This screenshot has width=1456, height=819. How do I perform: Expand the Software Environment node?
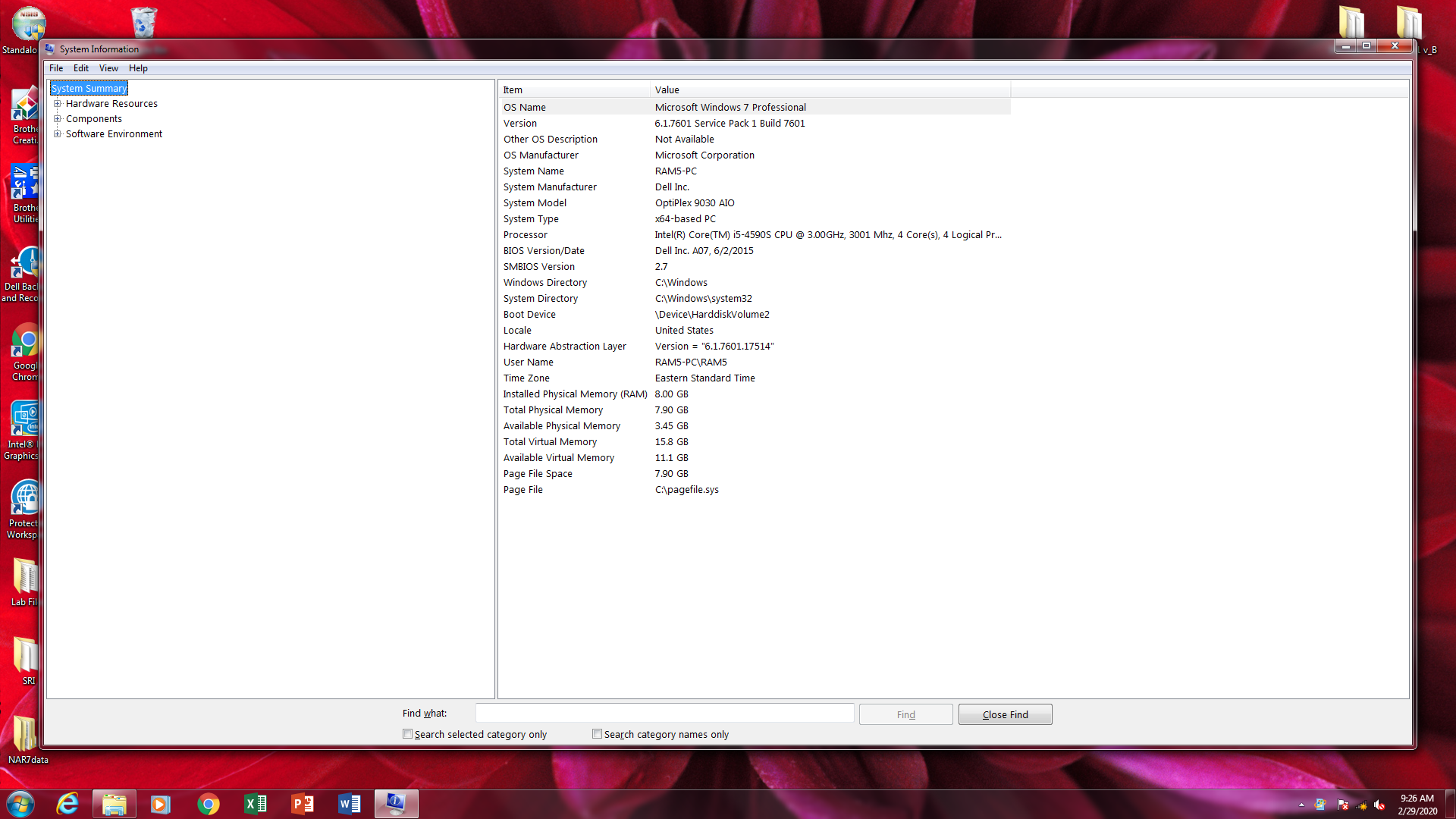57,134
